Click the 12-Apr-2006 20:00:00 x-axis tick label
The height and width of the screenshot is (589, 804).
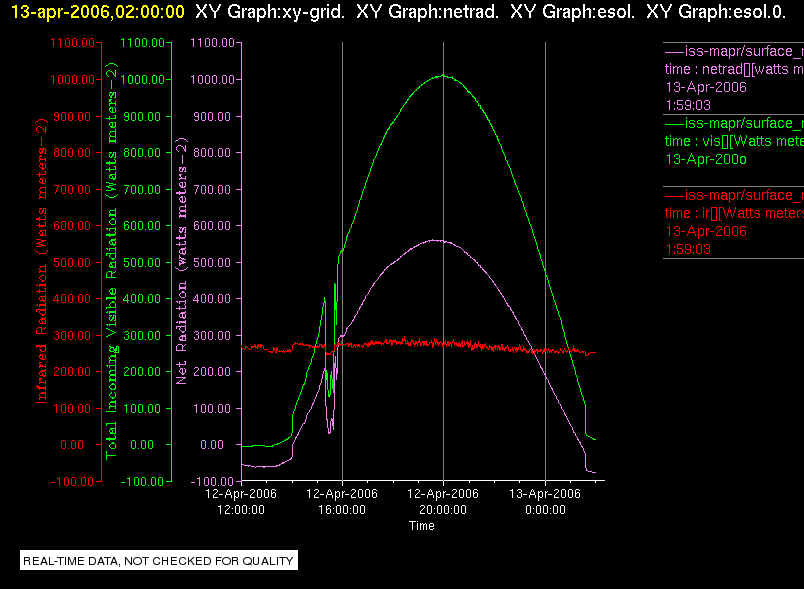pos(443,502)
